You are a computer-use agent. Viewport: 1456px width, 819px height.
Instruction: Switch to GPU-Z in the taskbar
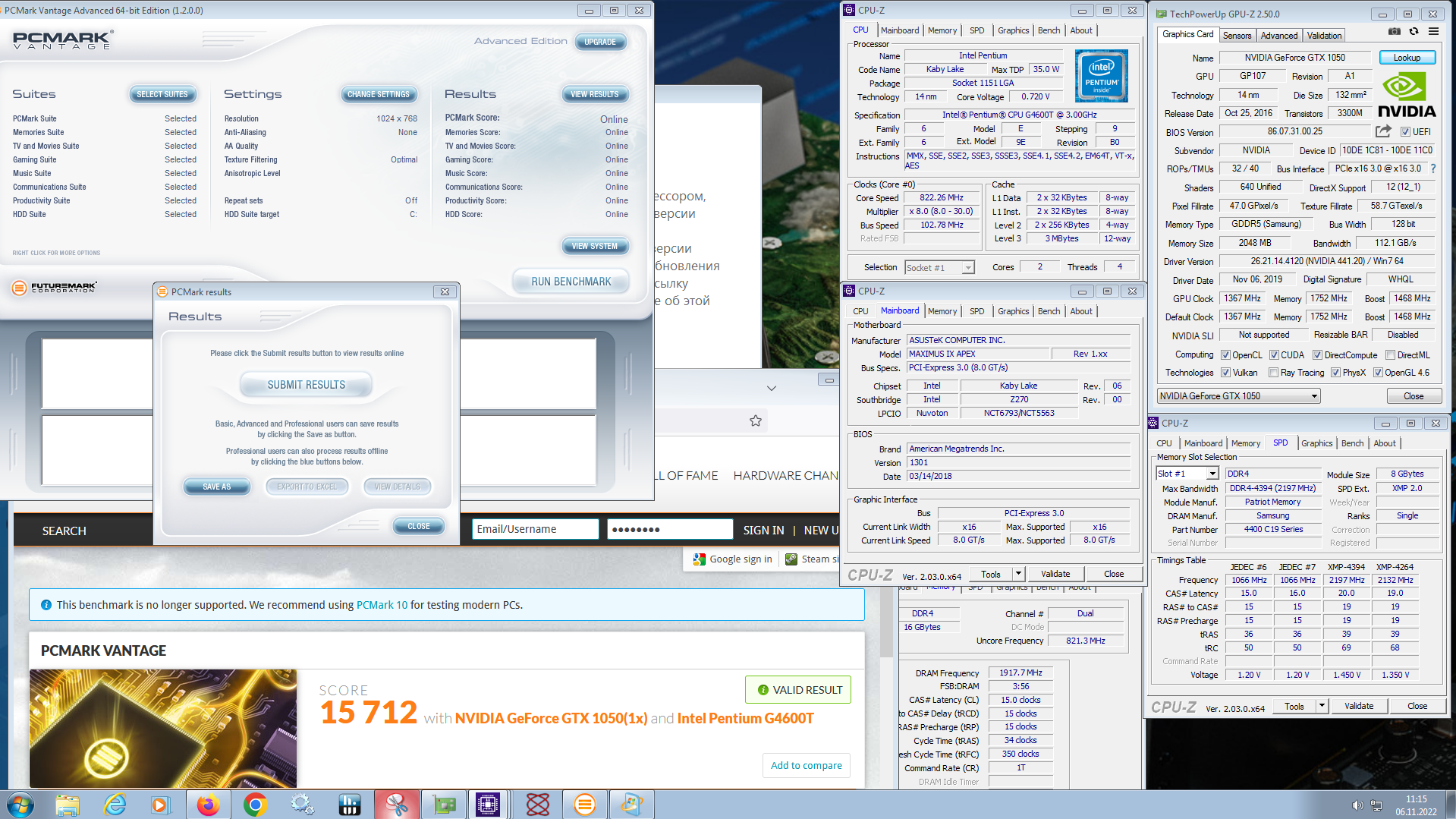(443, 805)
